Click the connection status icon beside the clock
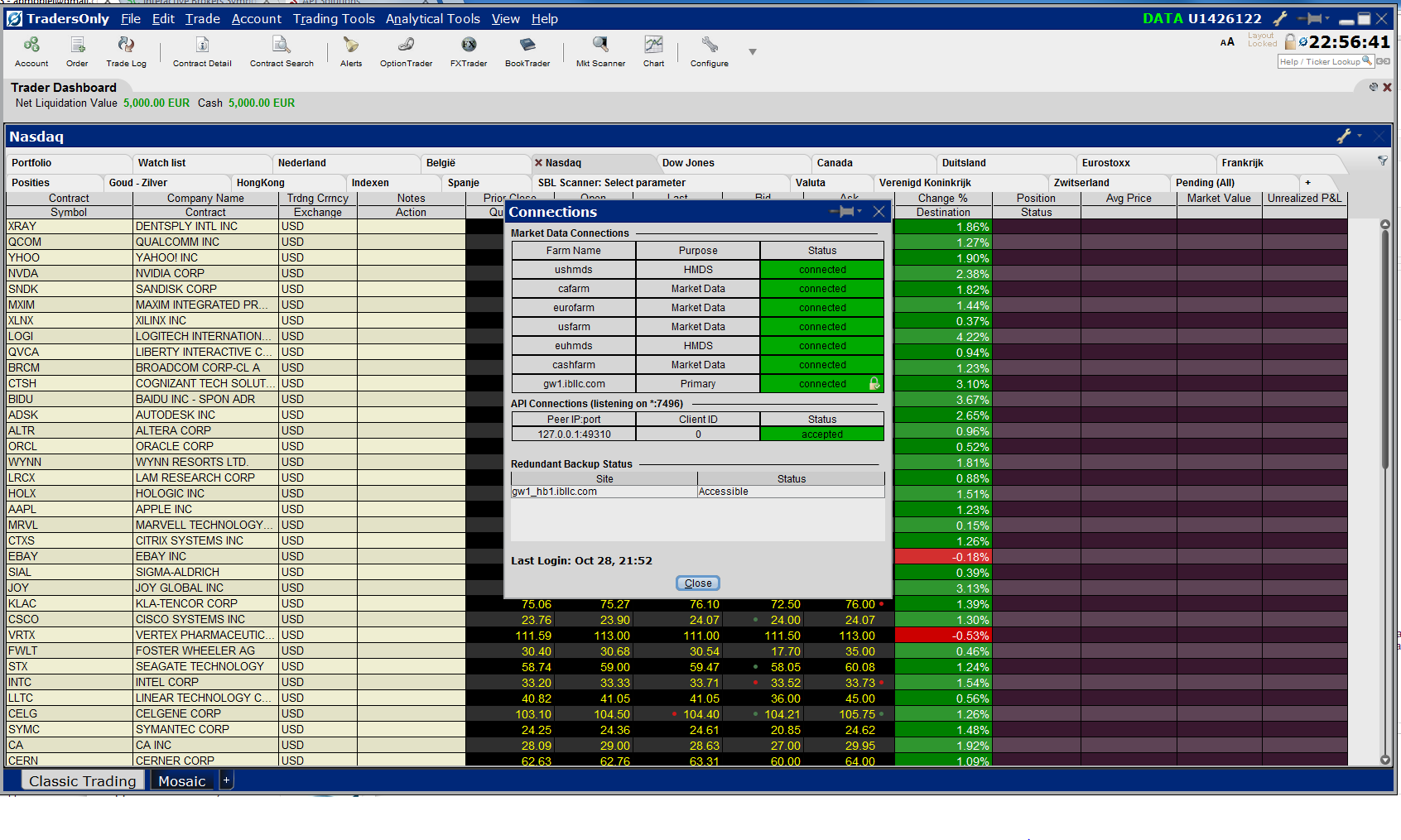This screenshot has width=1401, height=840. [1303, 41]
